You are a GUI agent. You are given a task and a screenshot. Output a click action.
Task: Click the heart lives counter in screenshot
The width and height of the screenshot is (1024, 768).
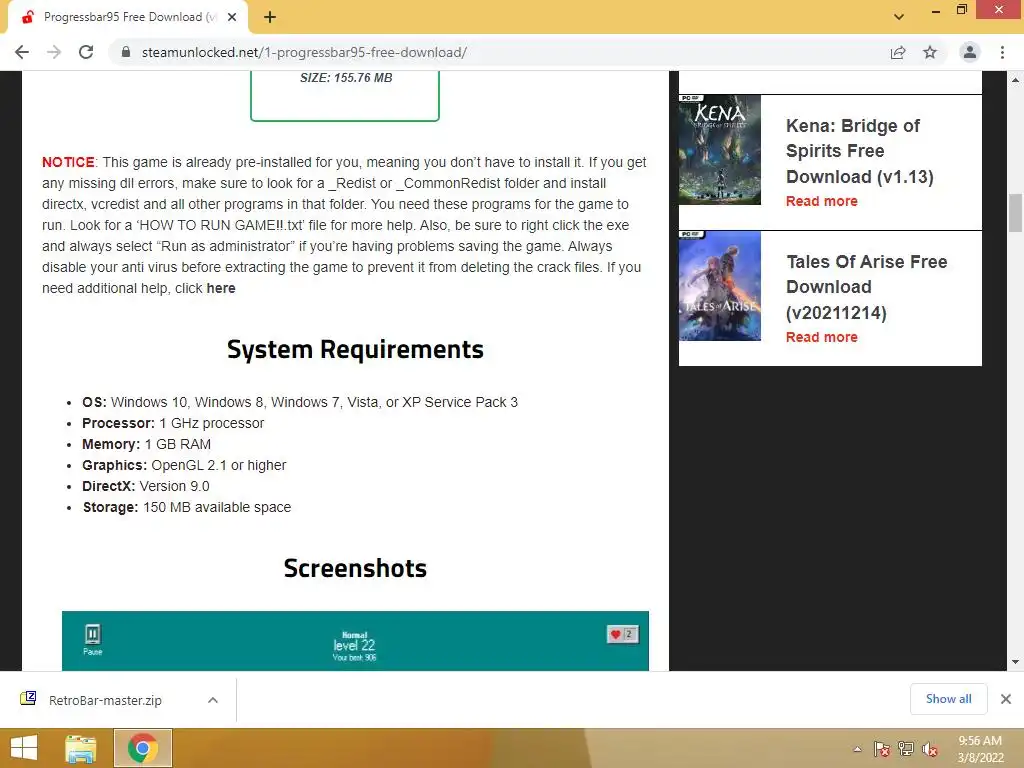tap(622, 634)
